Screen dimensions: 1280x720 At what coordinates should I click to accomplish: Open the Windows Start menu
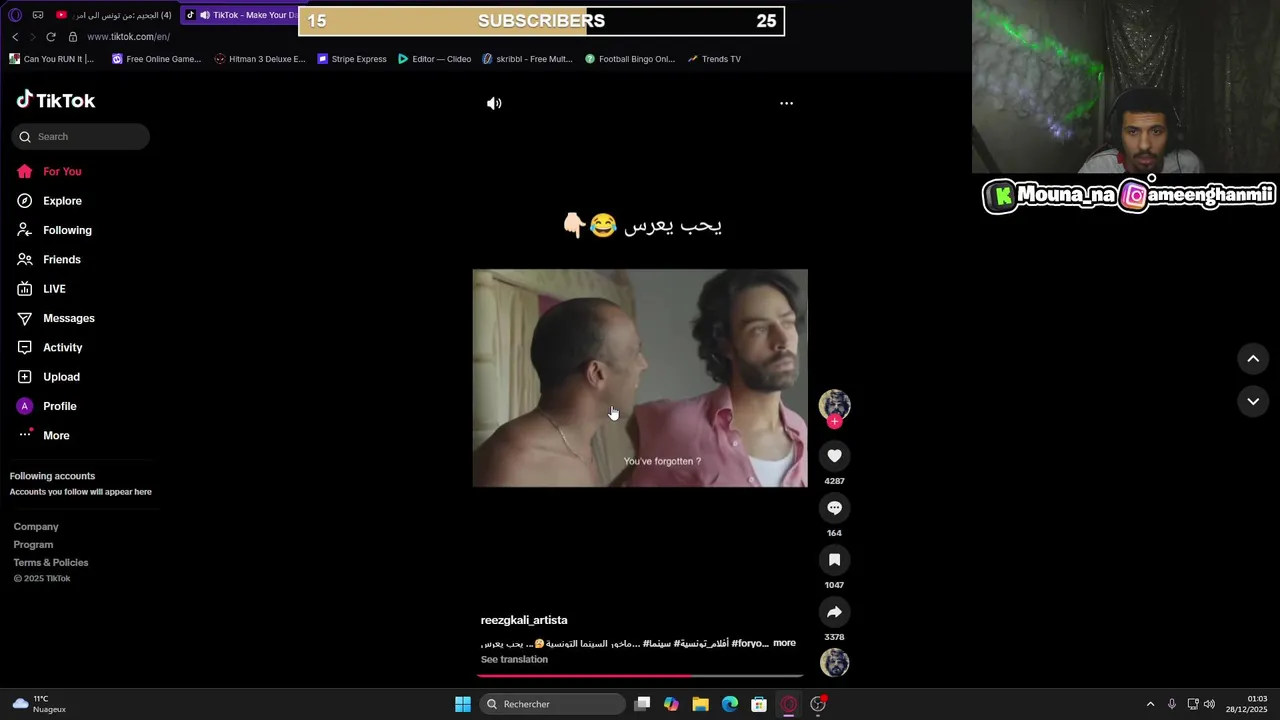point(463,704)
